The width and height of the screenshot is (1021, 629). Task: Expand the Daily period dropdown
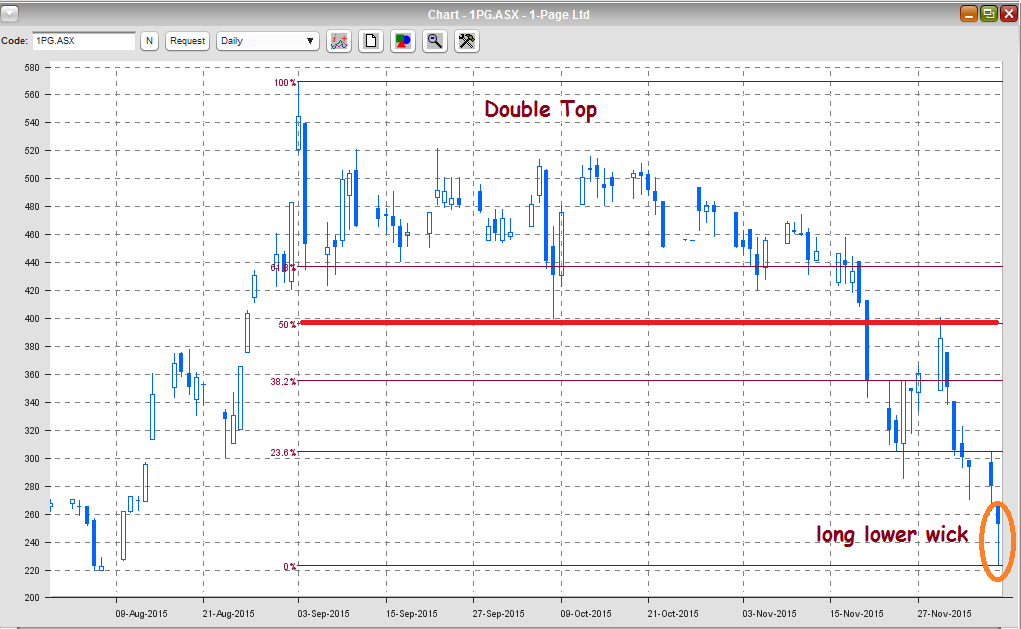pyautogui.click(x=267, y=41)
